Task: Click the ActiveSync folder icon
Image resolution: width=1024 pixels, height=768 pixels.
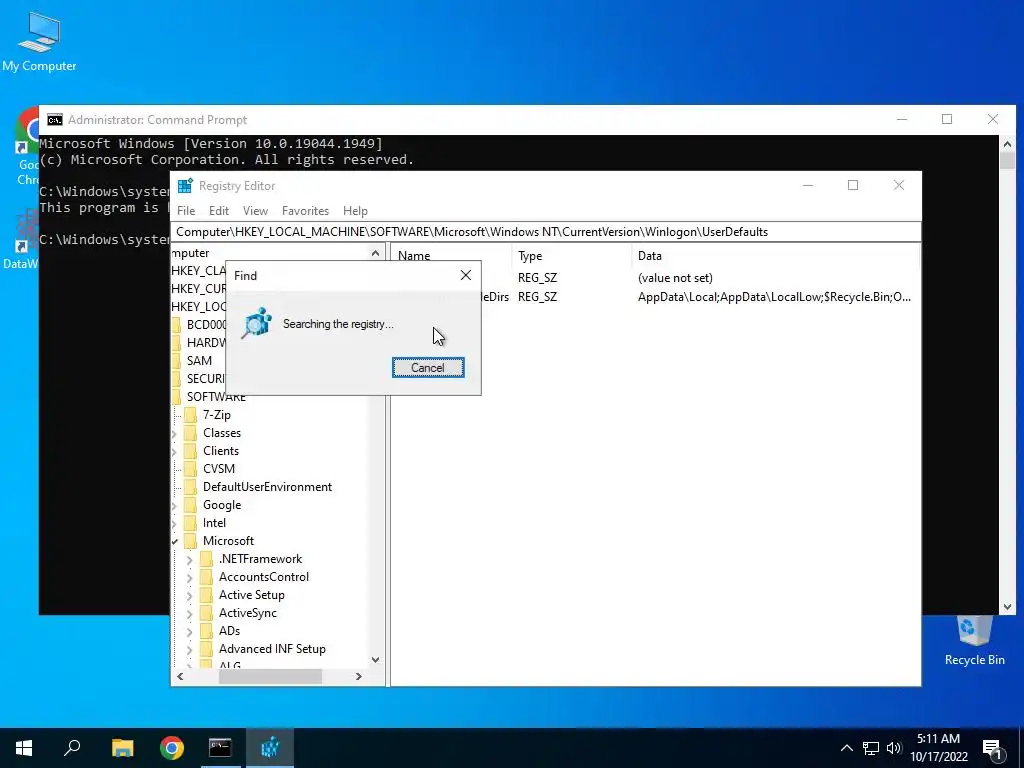Action: click(206, 613)
